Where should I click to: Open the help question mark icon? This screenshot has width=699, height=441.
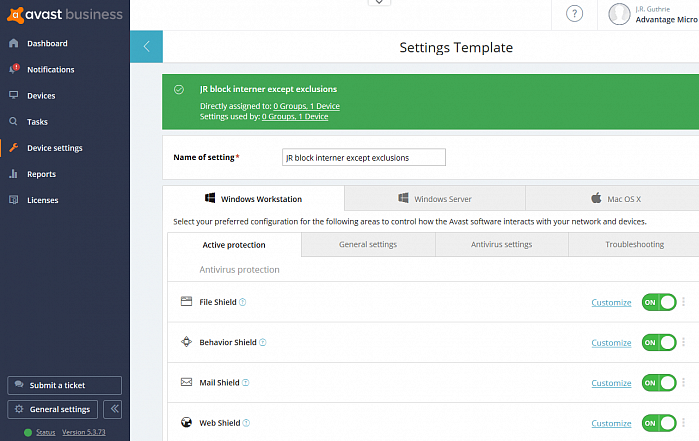tap(574, 13)
